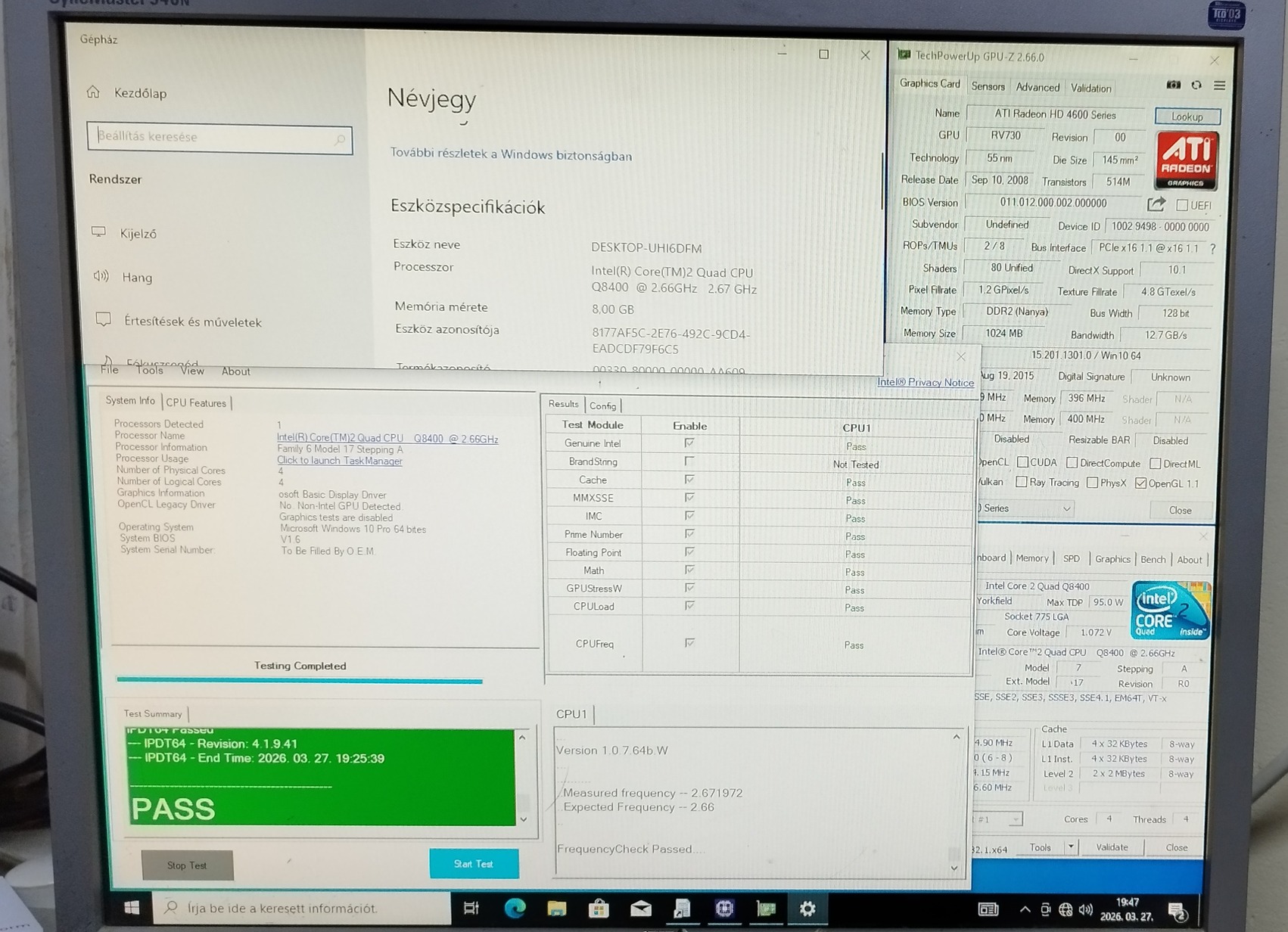Open Sensors tab in GPU-Z
Image resolution: width=1288 pixels, height=932 pixels.
[988, 87]
